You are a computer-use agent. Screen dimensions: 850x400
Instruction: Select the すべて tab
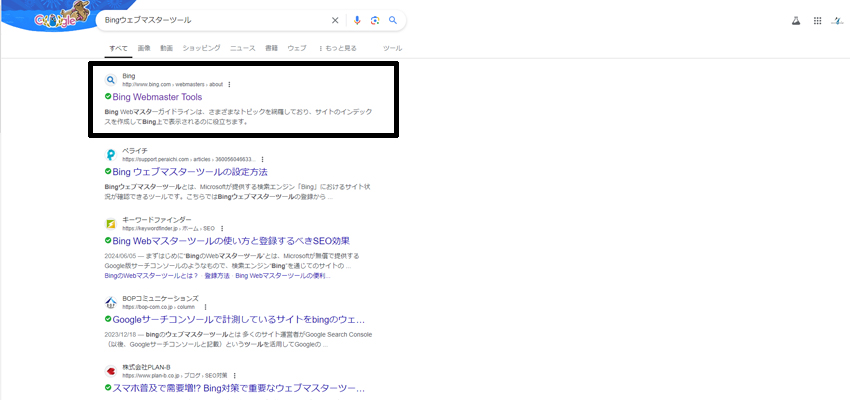click(118, 48)
